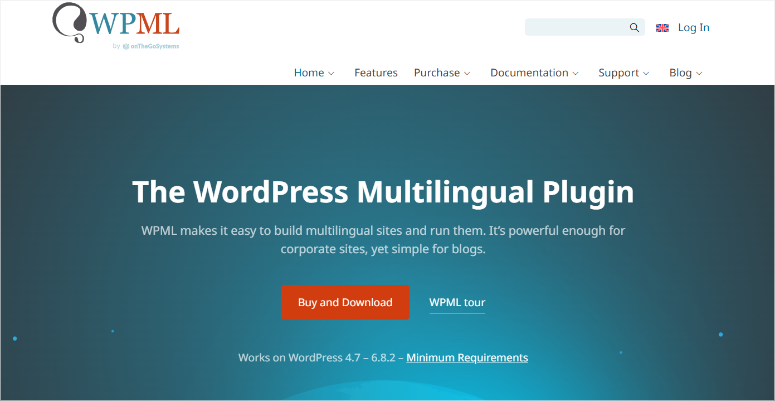Click the Log In link

click(693, 28)
